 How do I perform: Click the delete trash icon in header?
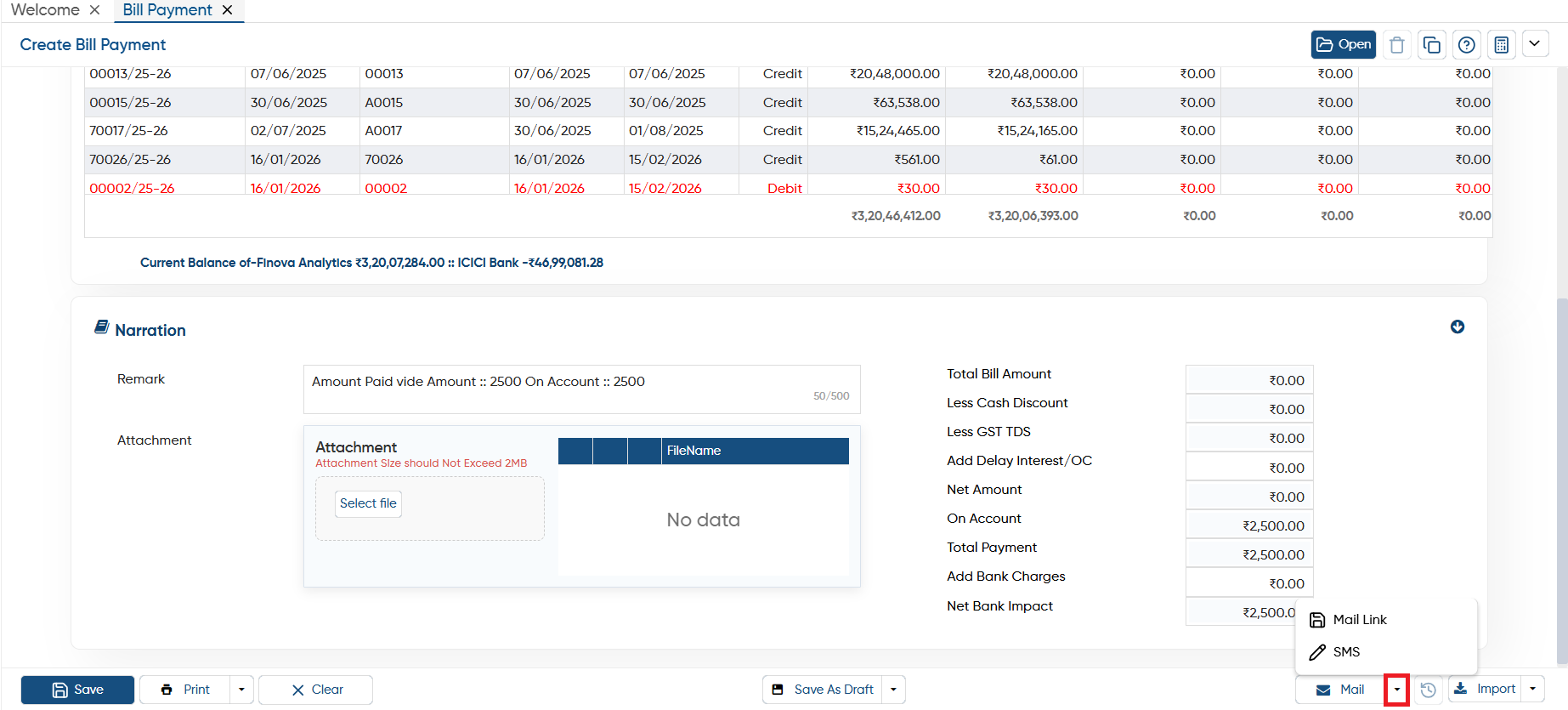(x=1396, y=45)
